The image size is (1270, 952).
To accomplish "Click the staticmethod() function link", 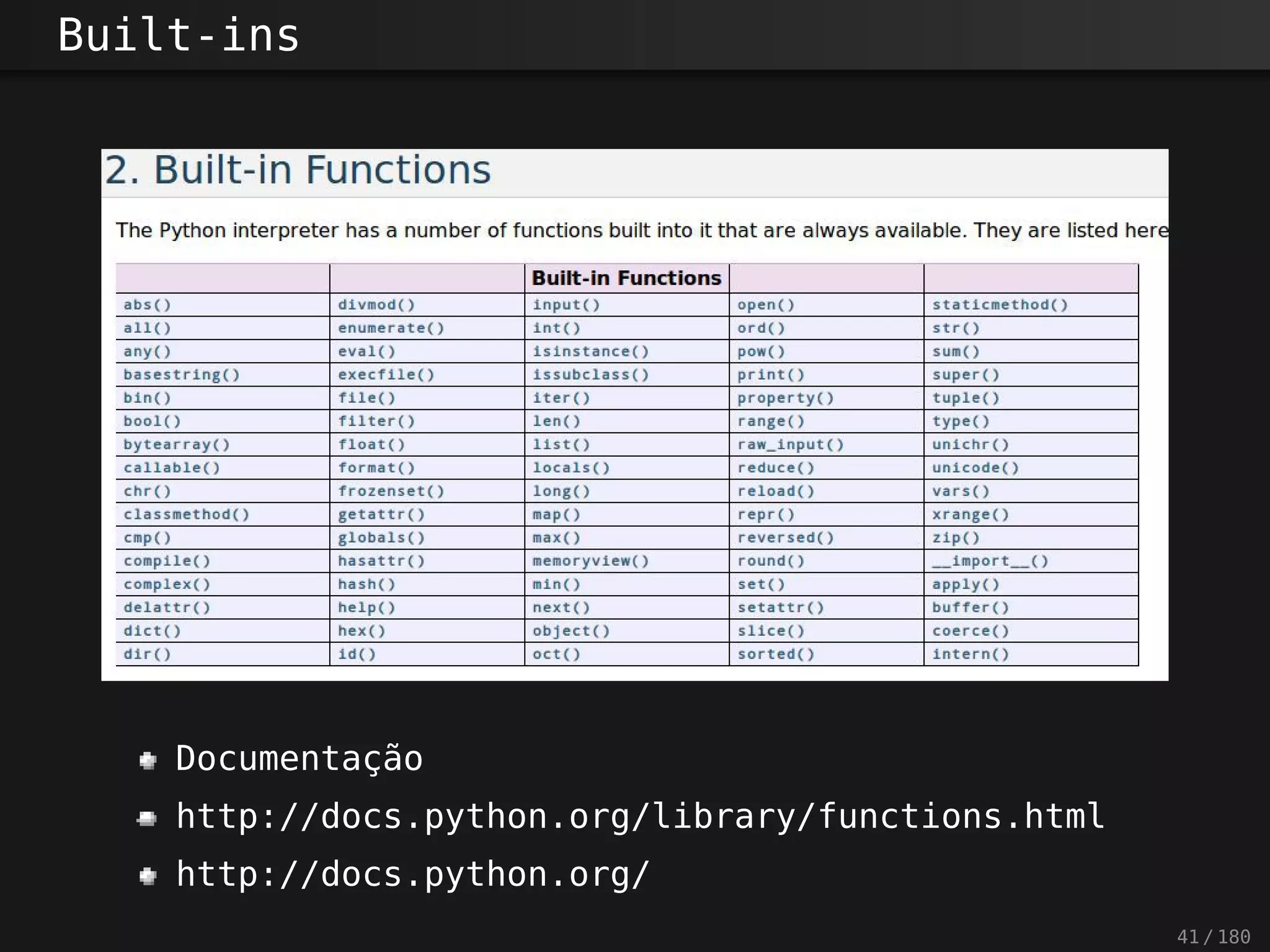I will [x=1000, y=305].
